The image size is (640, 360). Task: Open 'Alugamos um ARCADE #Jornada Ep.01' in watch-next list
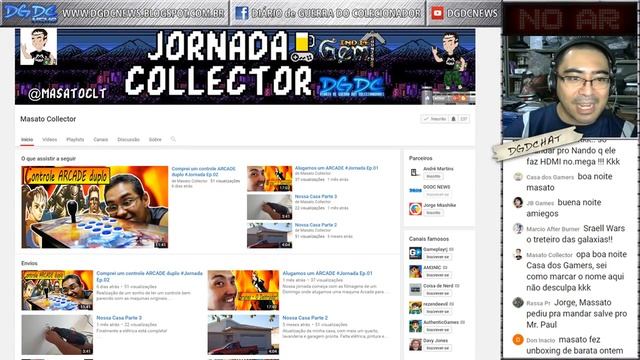pyautogui.click(x=336, y=168)
